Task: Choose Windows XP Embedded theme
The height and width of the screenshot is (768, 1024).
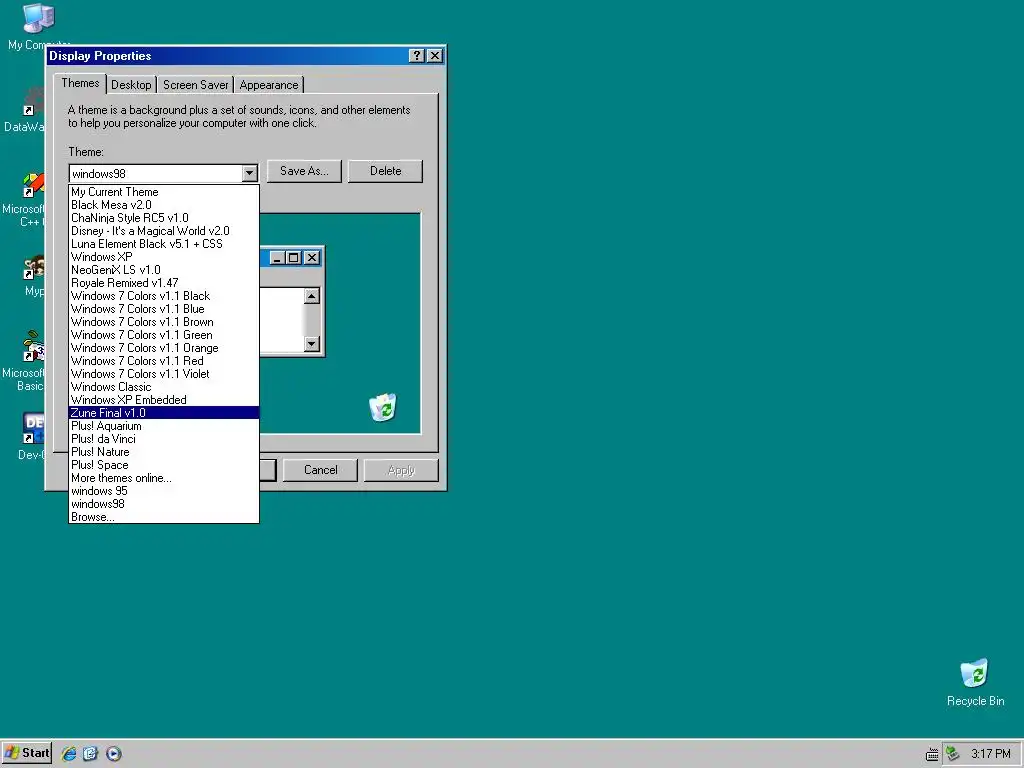Action: click(x=164, y=400)
